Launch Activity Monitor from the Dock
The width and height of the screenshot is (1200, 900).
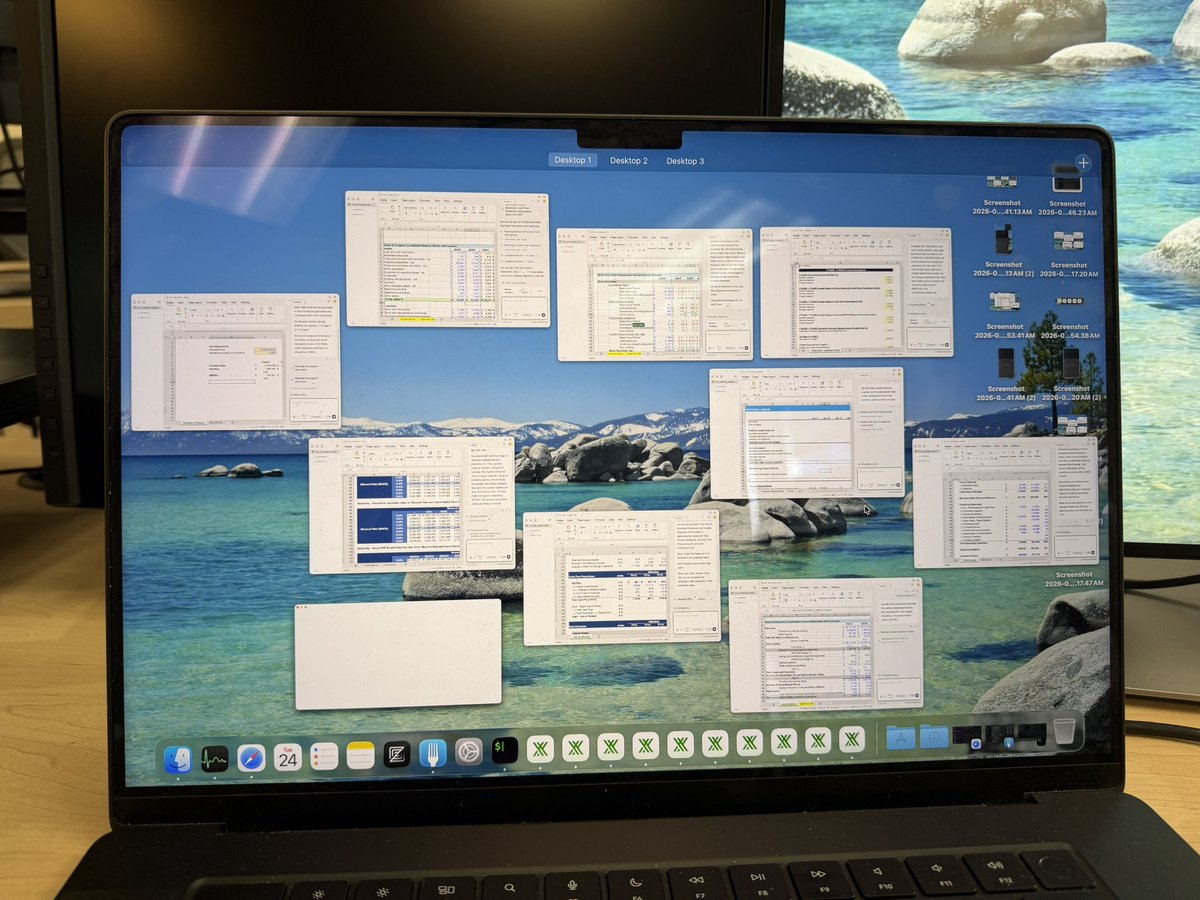point(214,760)
